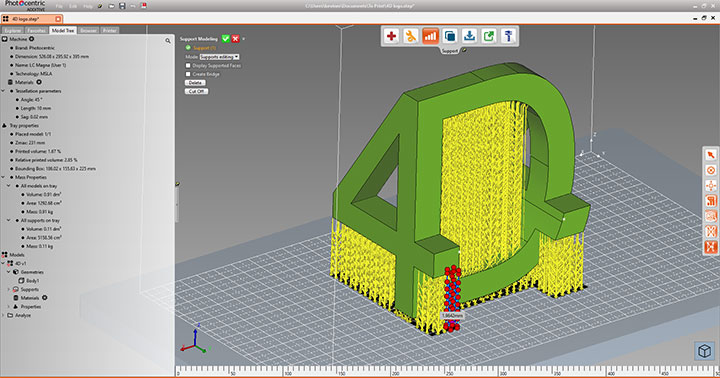
Task: Click the red plus add-model tool
Action: point(391,36)
